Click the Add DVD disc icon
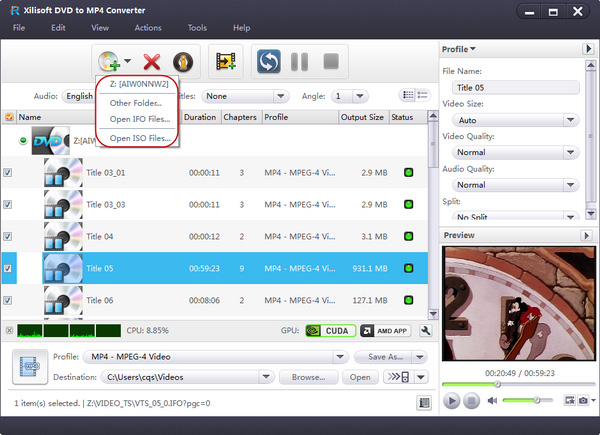This screenshot has width=600, height=435. (109, 62)
